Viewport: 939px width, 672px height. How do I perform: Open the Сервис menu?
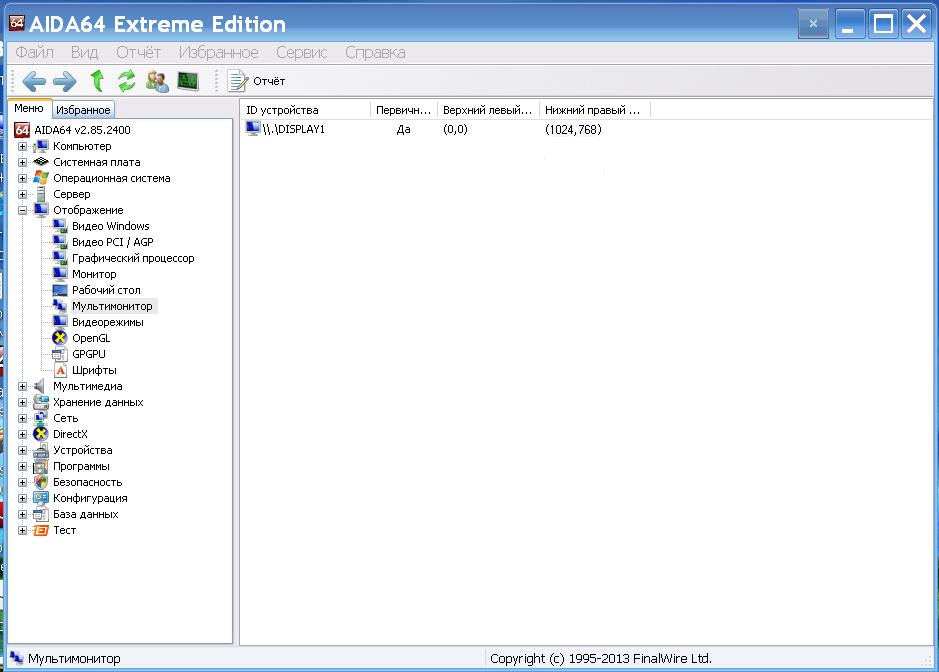click(x=301, y=53)
